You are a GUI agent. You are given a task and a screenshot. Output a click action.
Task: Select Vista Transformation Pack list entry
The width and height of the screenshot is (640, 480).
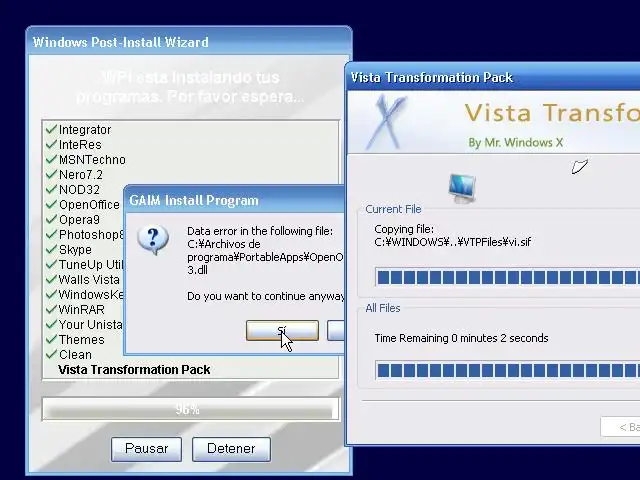pyautogui.click(x=134, y=369)
